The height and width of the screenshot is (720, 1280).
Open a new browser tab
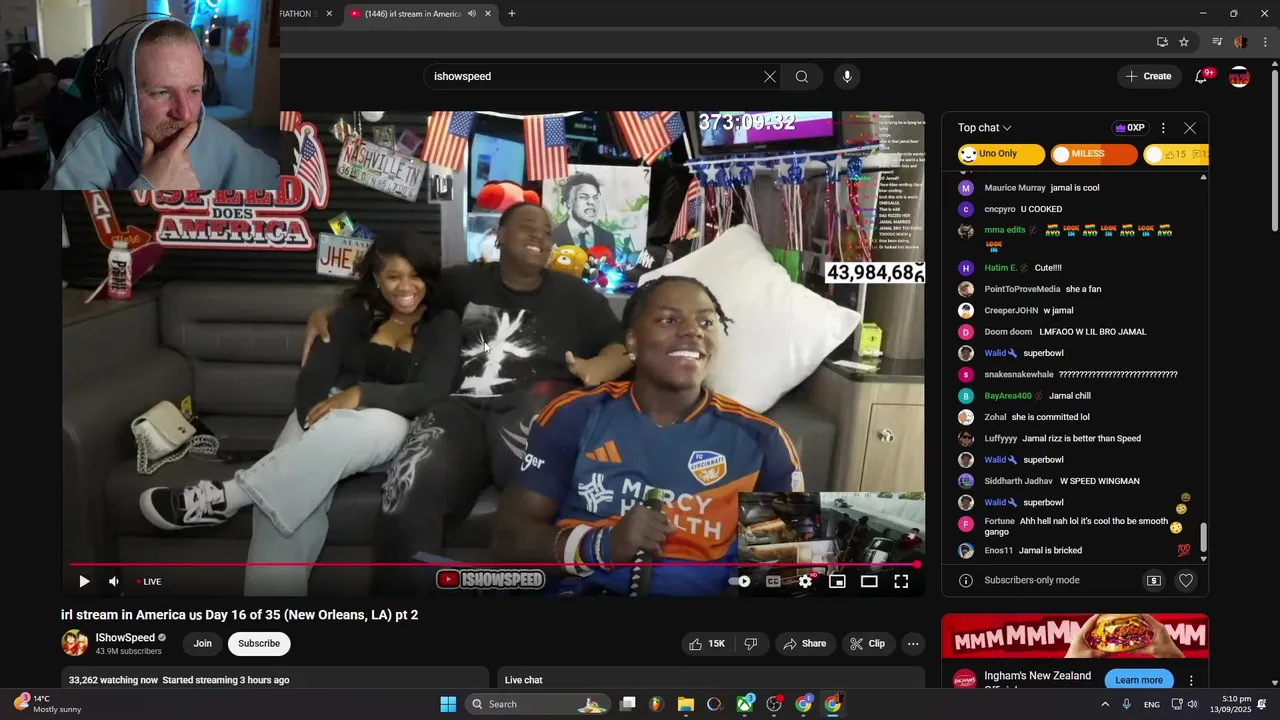pyautogui.click(x=512, y=14)
